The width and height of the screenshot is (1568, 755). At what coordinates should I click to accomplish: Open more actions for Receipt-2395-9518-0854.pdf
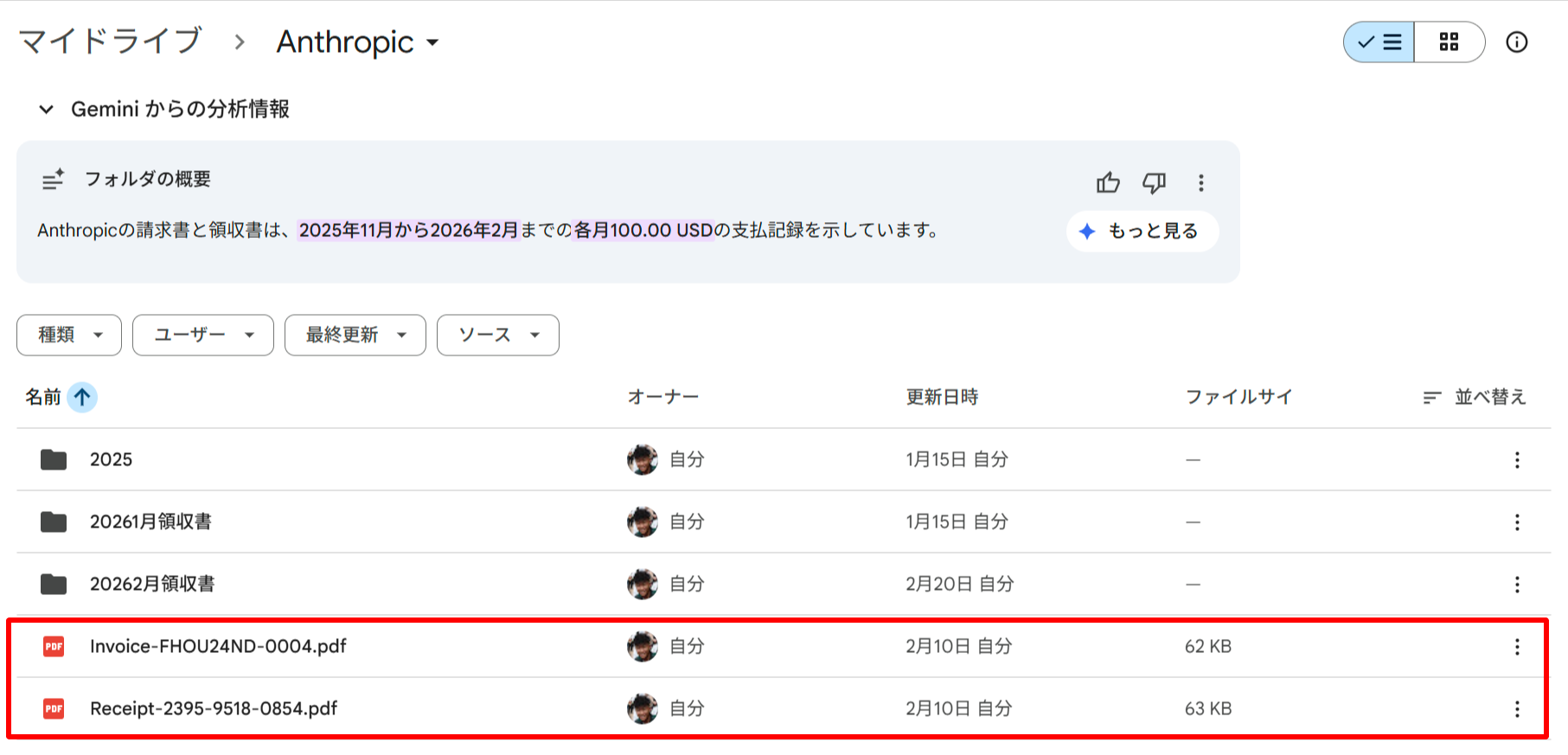(1517, 709)
